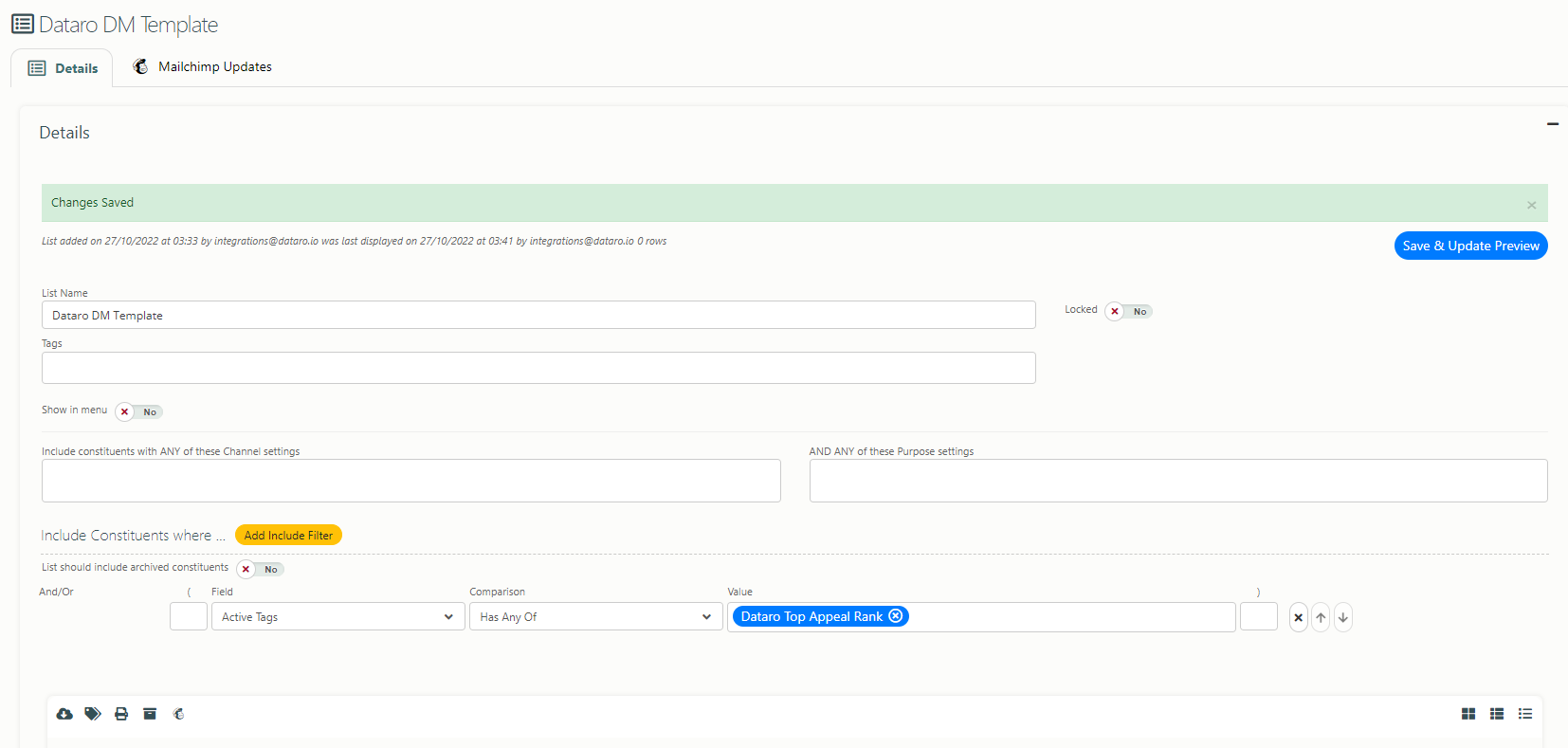Click the Dataro DM Template page title
The image size is (1568, 748).
coord(128,25)
